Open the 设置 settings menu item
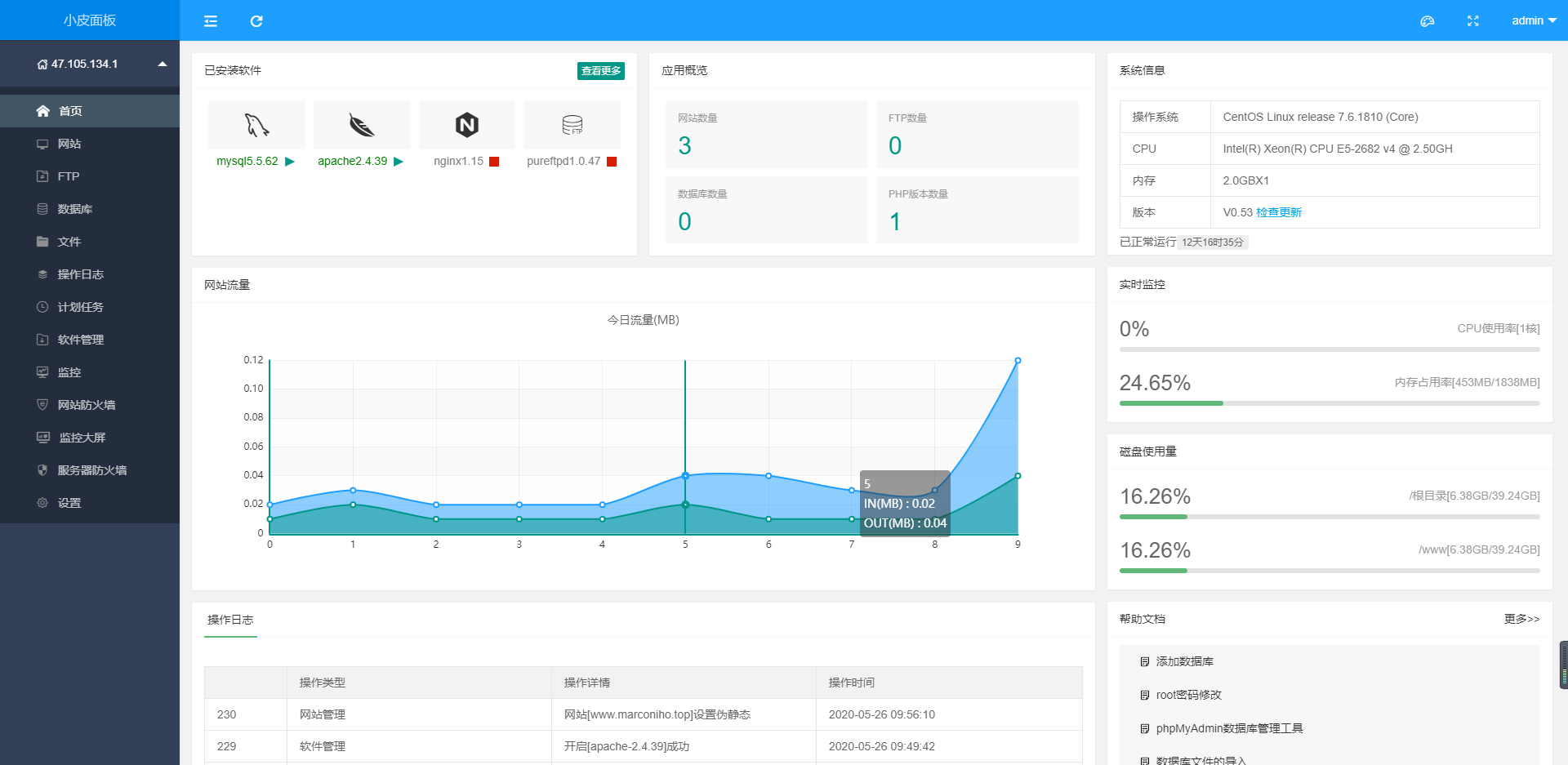 90,503
